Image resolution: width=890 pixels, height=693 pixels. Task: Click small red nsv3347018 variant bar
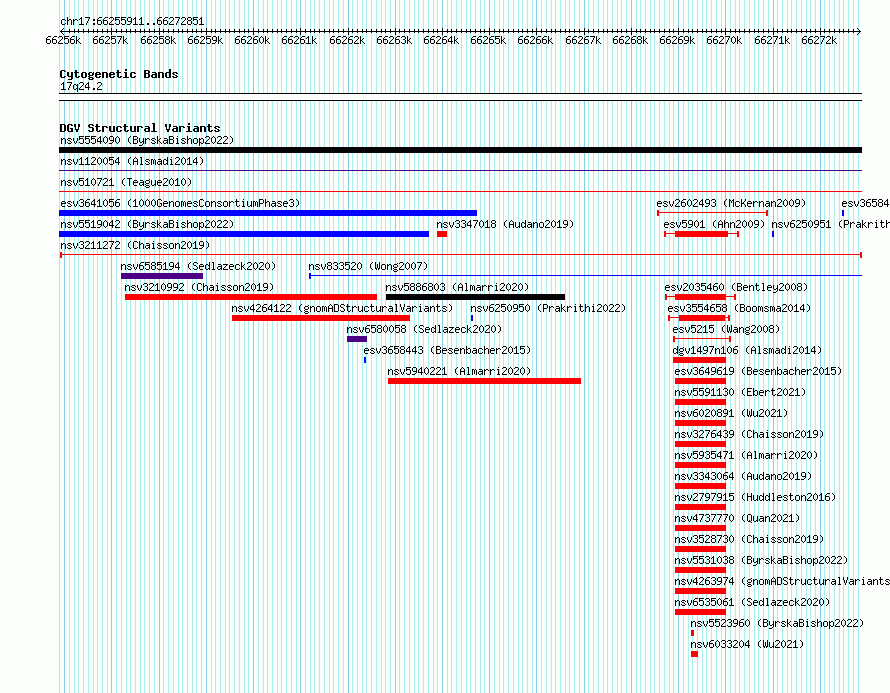tap(442, 234)
